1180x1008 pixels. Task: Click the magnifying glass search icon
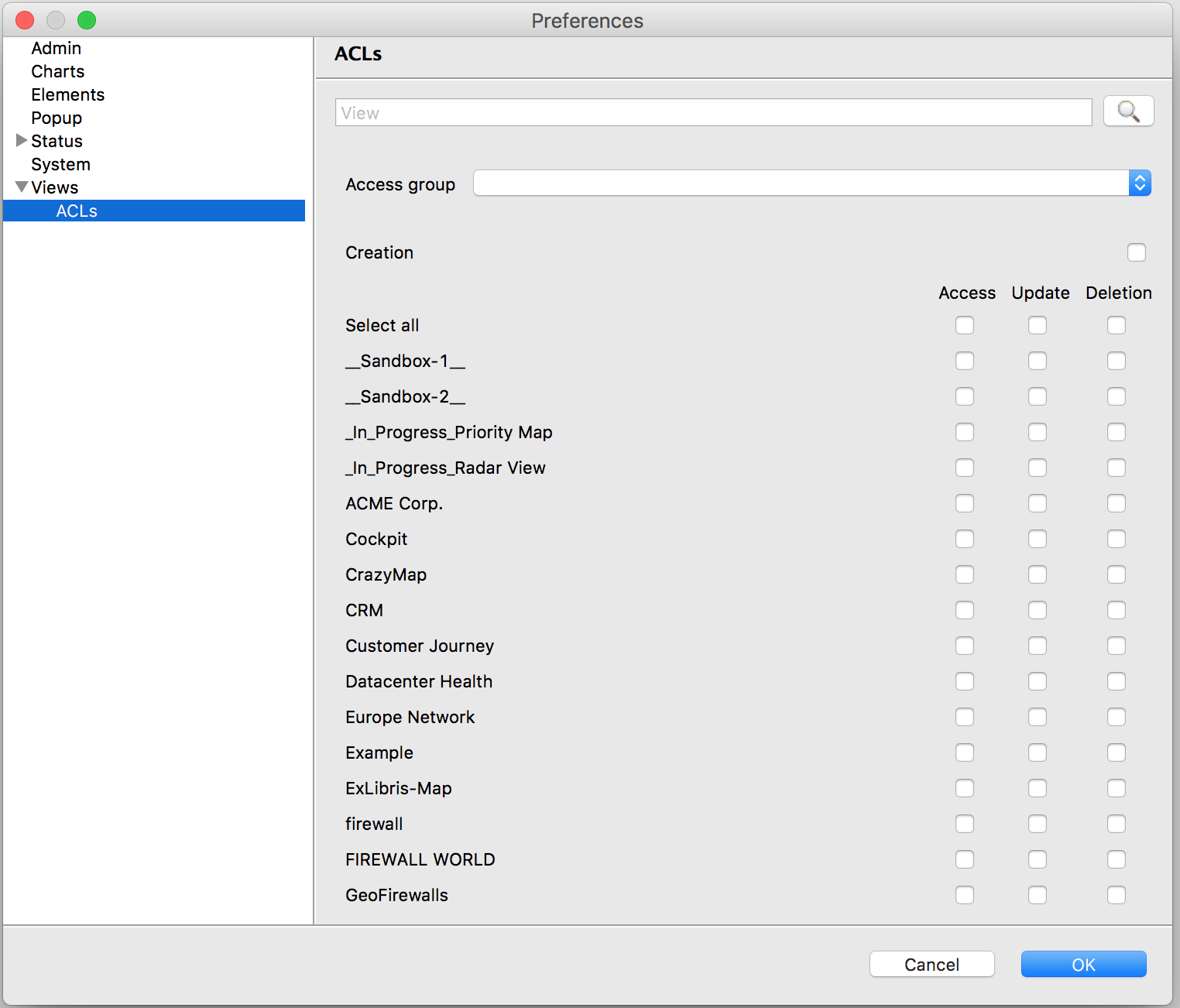click(1128, 111)
